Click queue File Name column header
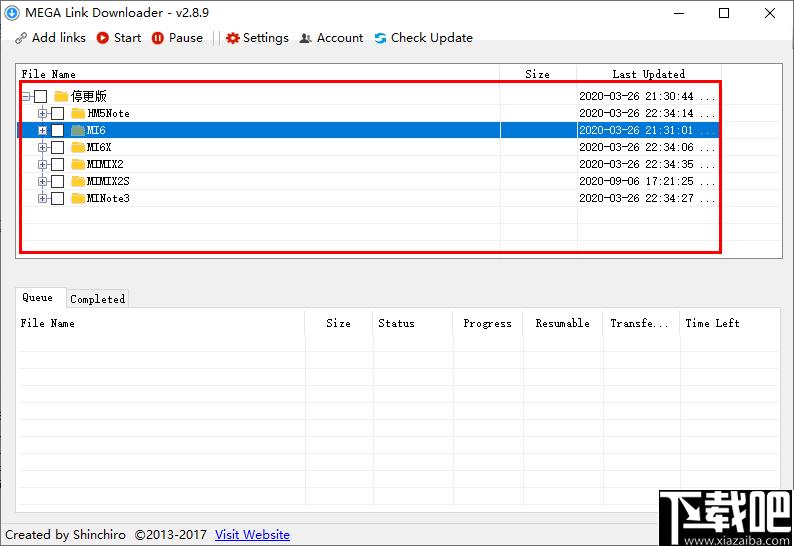Screen dimensions: 794x546 [48, 323]
